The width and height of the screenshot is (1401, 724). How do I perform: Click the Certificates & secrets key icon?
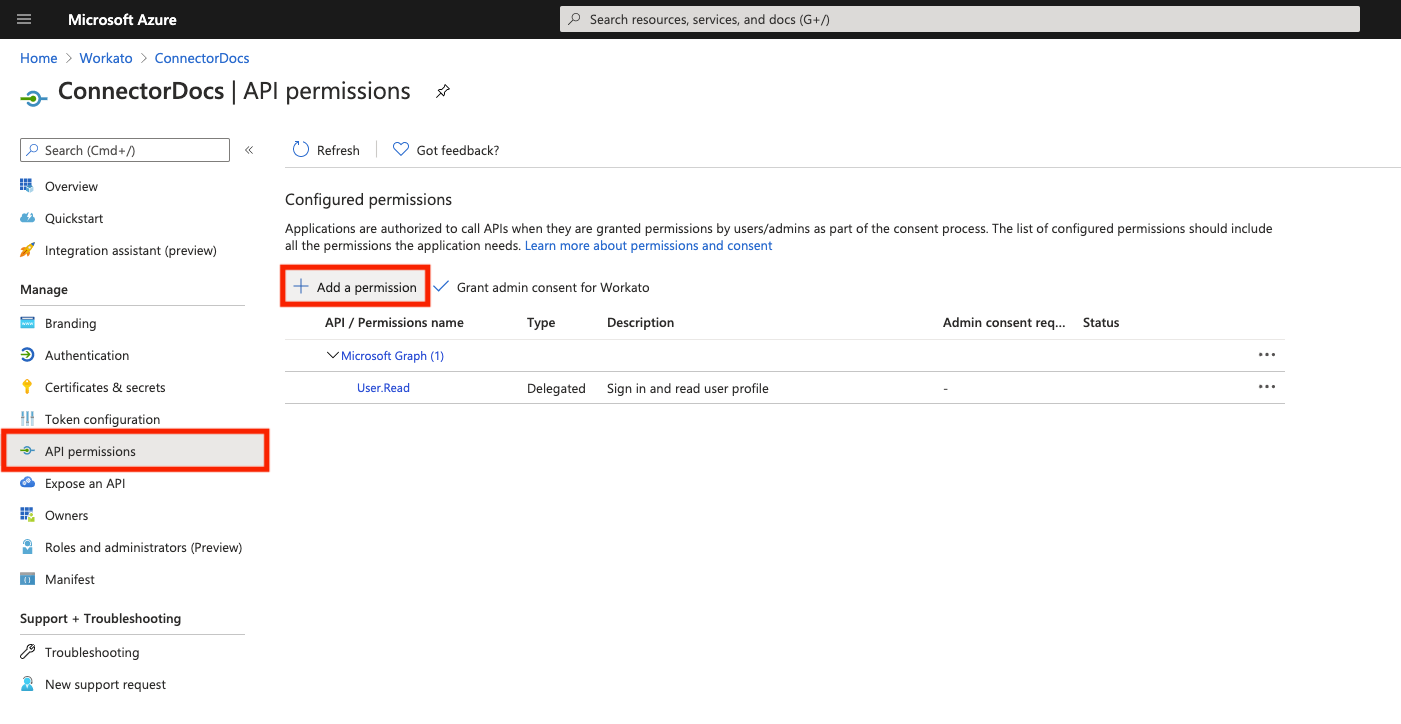(x=27, y=387)
